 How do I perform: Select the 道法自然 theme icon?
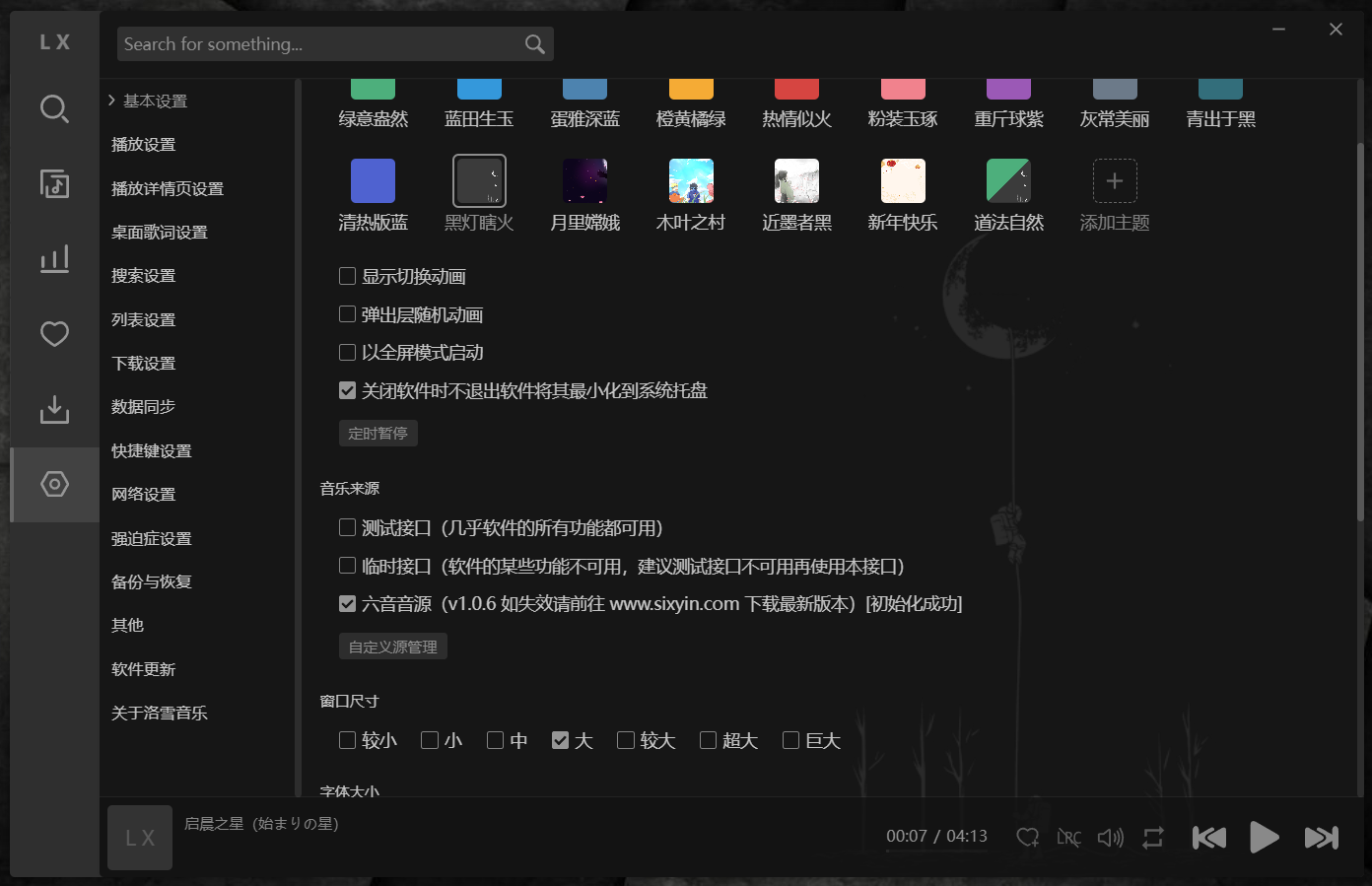[1008, 180]
